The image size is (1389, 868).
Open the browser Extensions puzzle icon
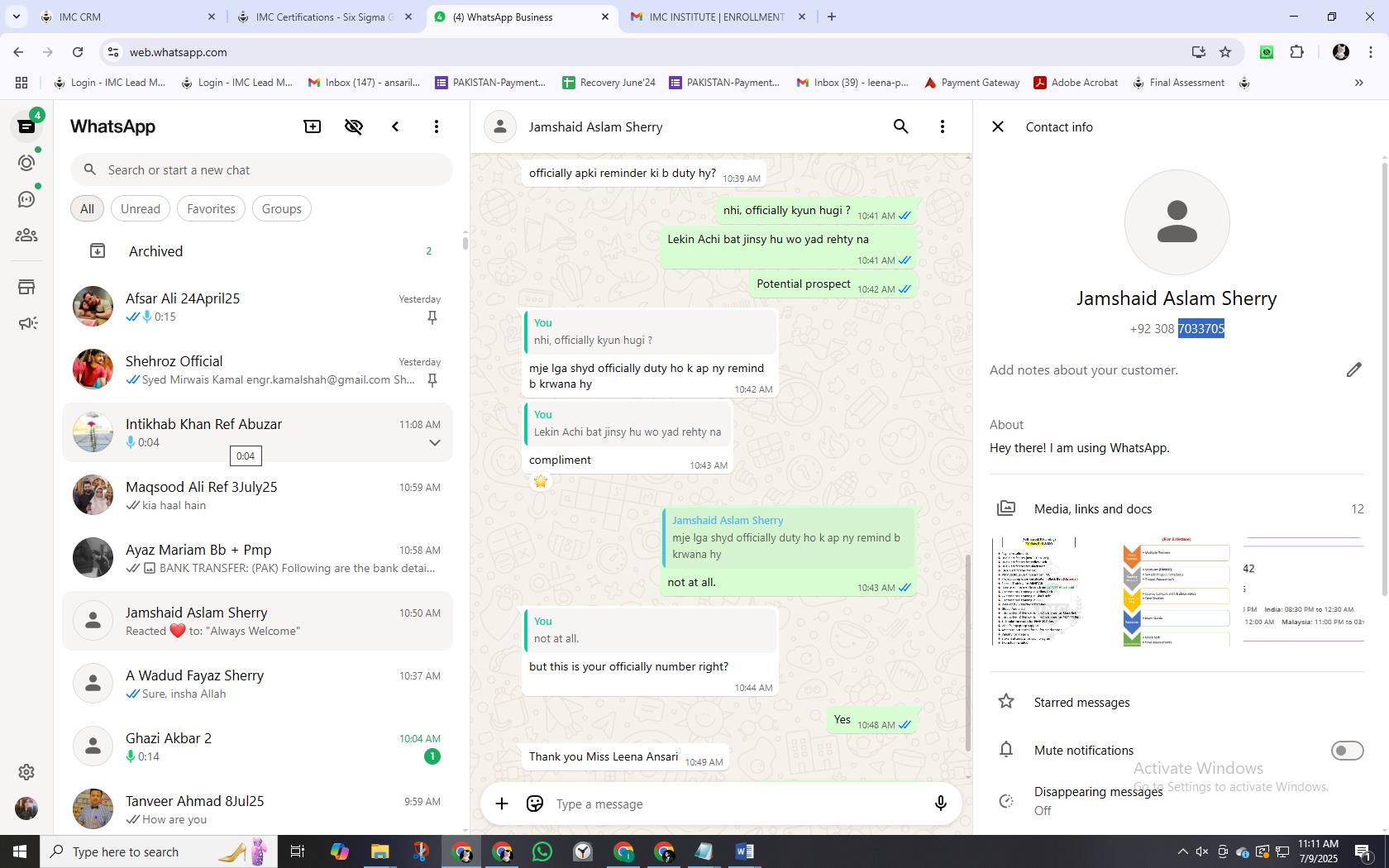[1296, 52]
